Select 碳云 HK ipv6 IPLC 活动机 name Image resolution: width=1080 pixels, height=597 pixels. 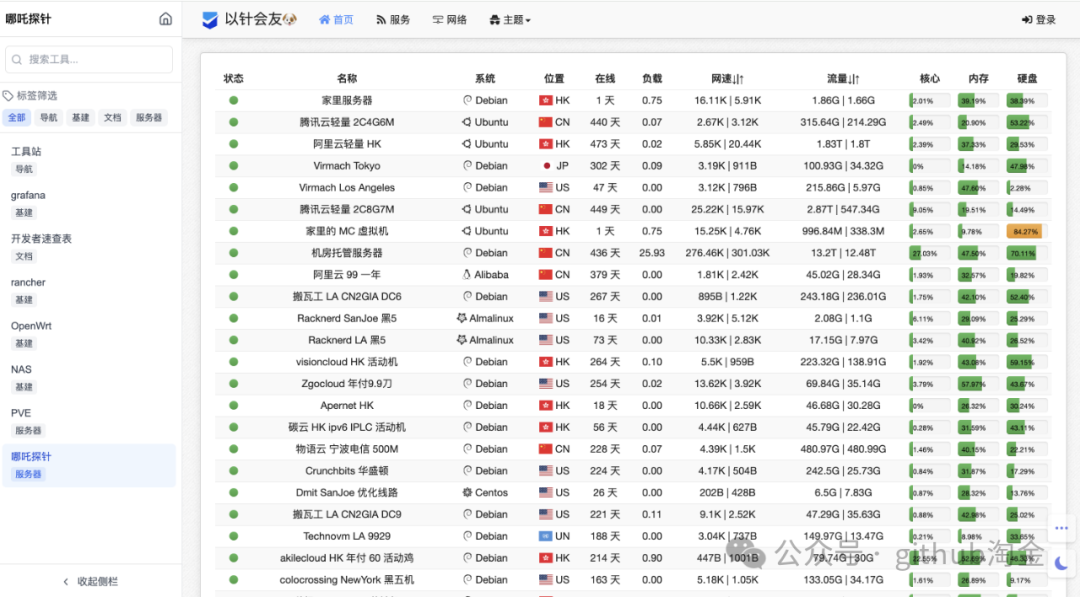click(346, 427)
